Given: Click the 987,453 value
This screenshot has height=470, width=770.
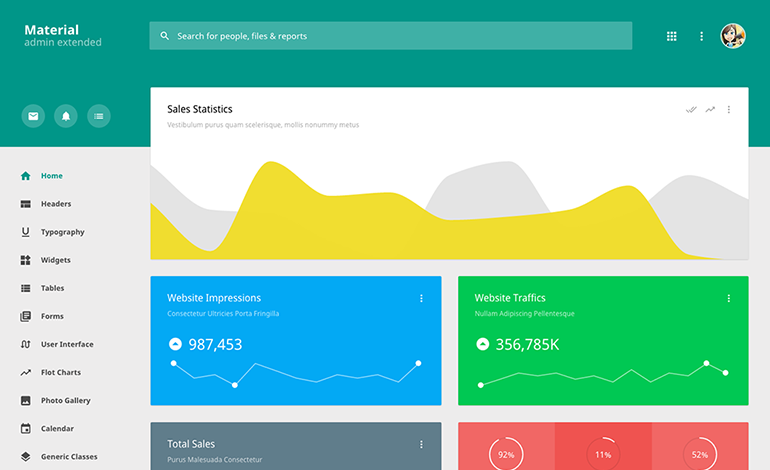Looking at the screenshot, I should [216, 344].
